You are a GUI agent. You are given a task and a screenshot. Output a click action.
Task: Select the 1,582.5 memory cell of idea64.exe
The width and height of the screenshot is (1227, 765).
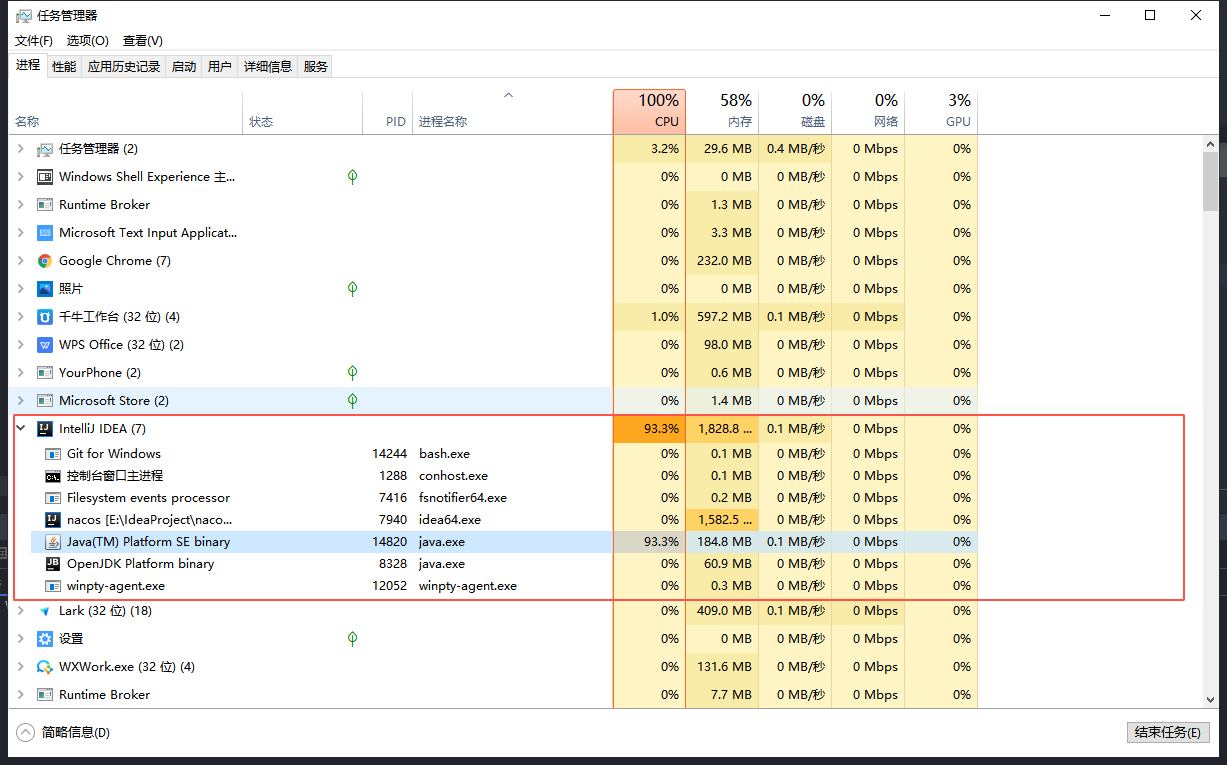pos(722,520)
